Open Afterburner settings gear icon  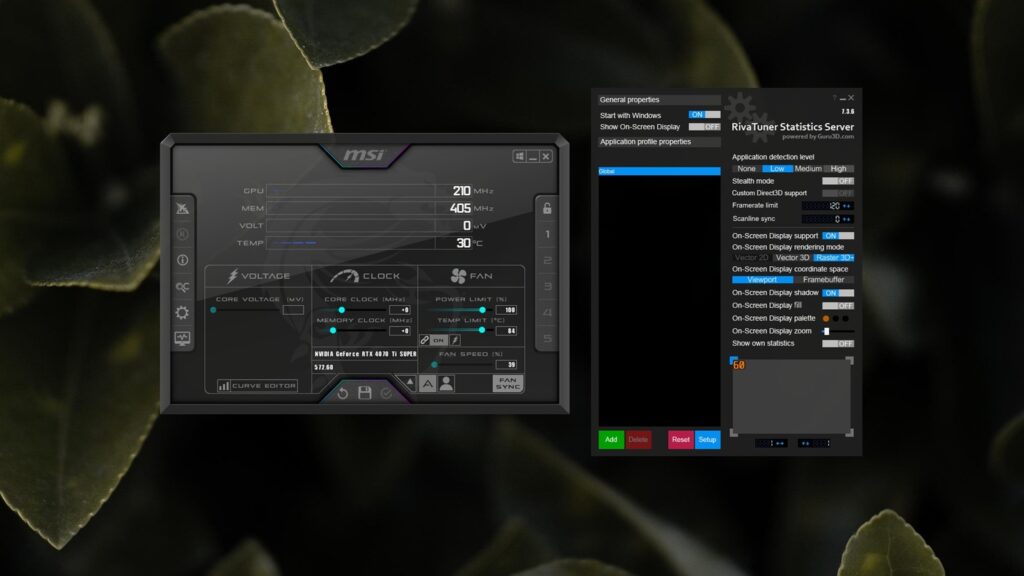(x=182, y=312)
